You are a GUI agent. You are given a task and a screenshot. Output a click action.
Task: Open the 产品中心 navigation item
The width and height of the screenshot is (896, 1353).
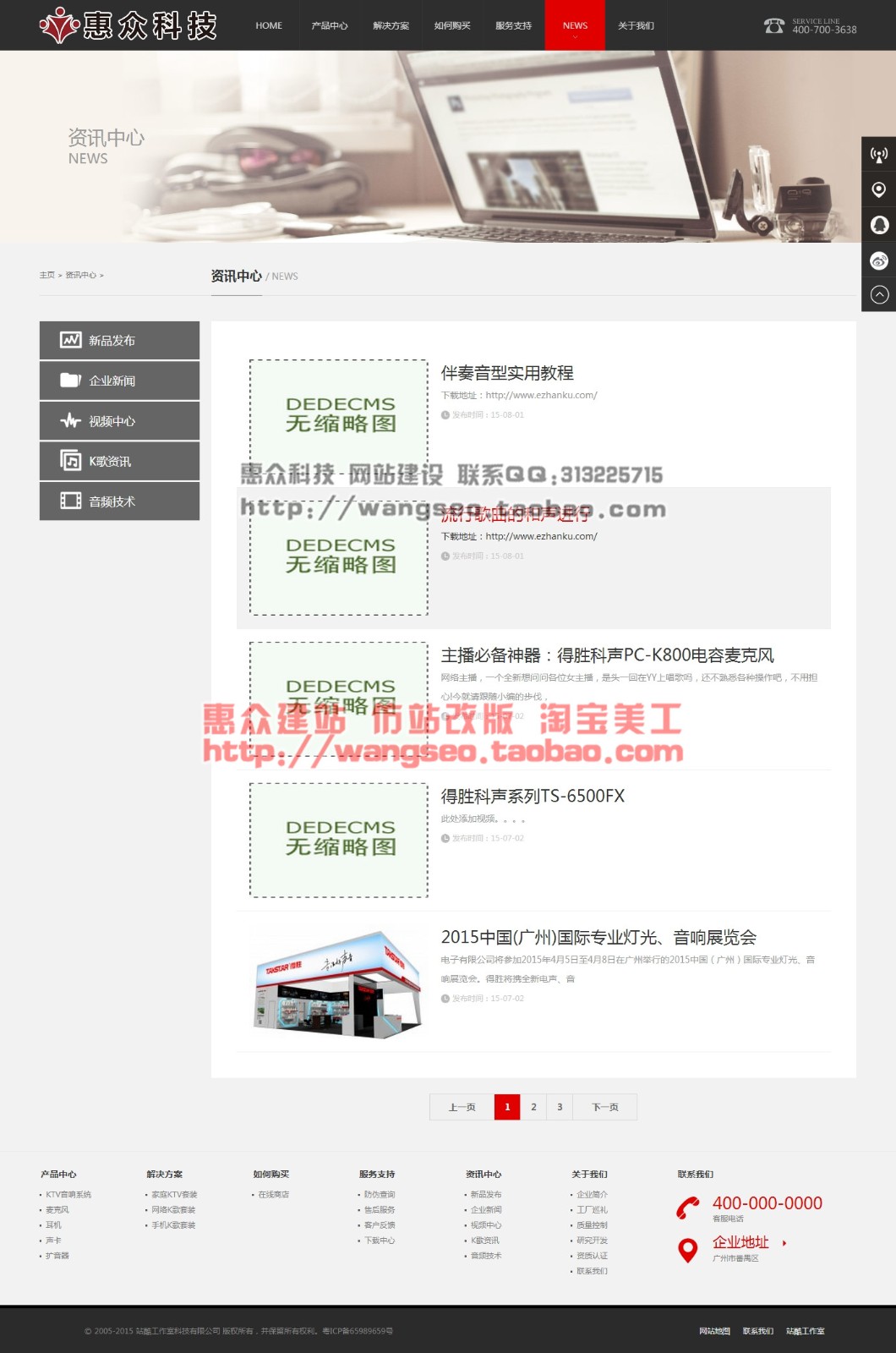tap(330, 25)
